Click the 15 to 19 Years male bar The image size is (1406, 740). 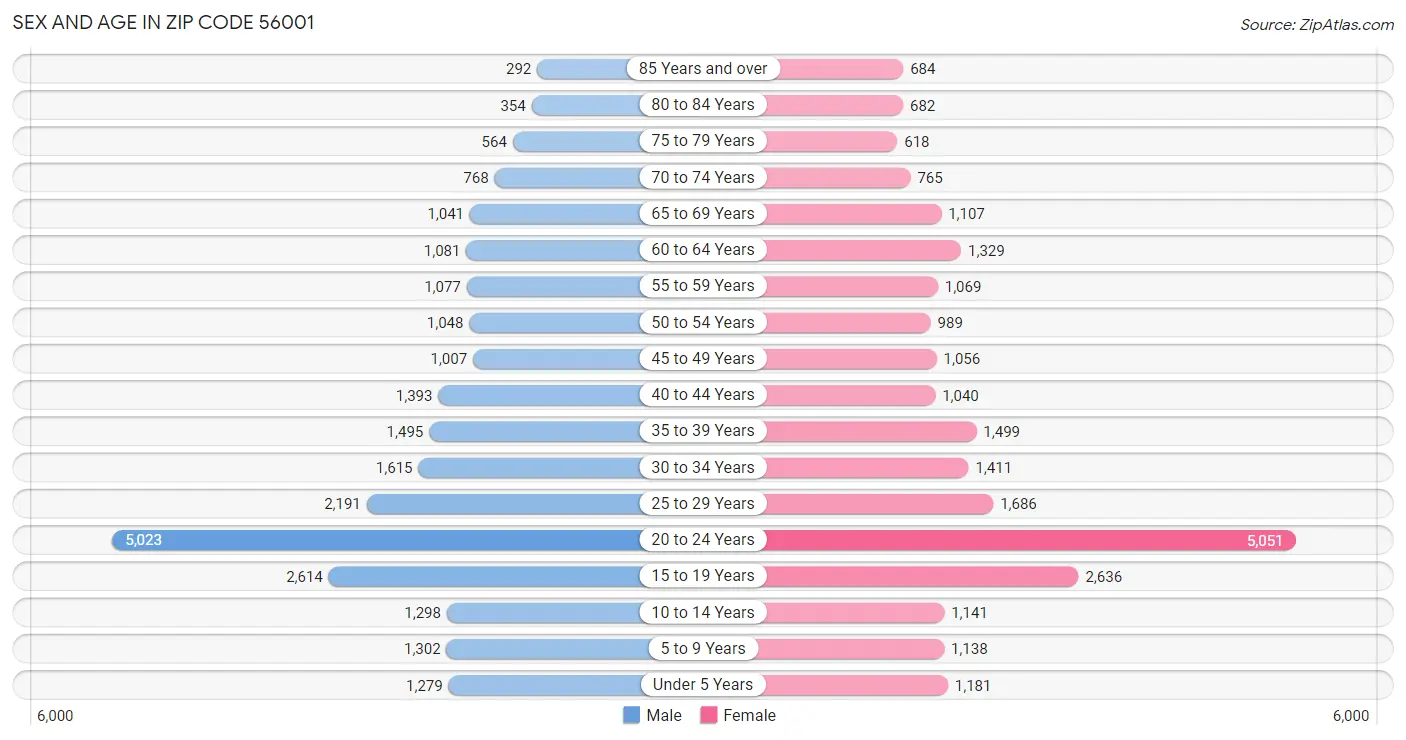tap(485, 576)
